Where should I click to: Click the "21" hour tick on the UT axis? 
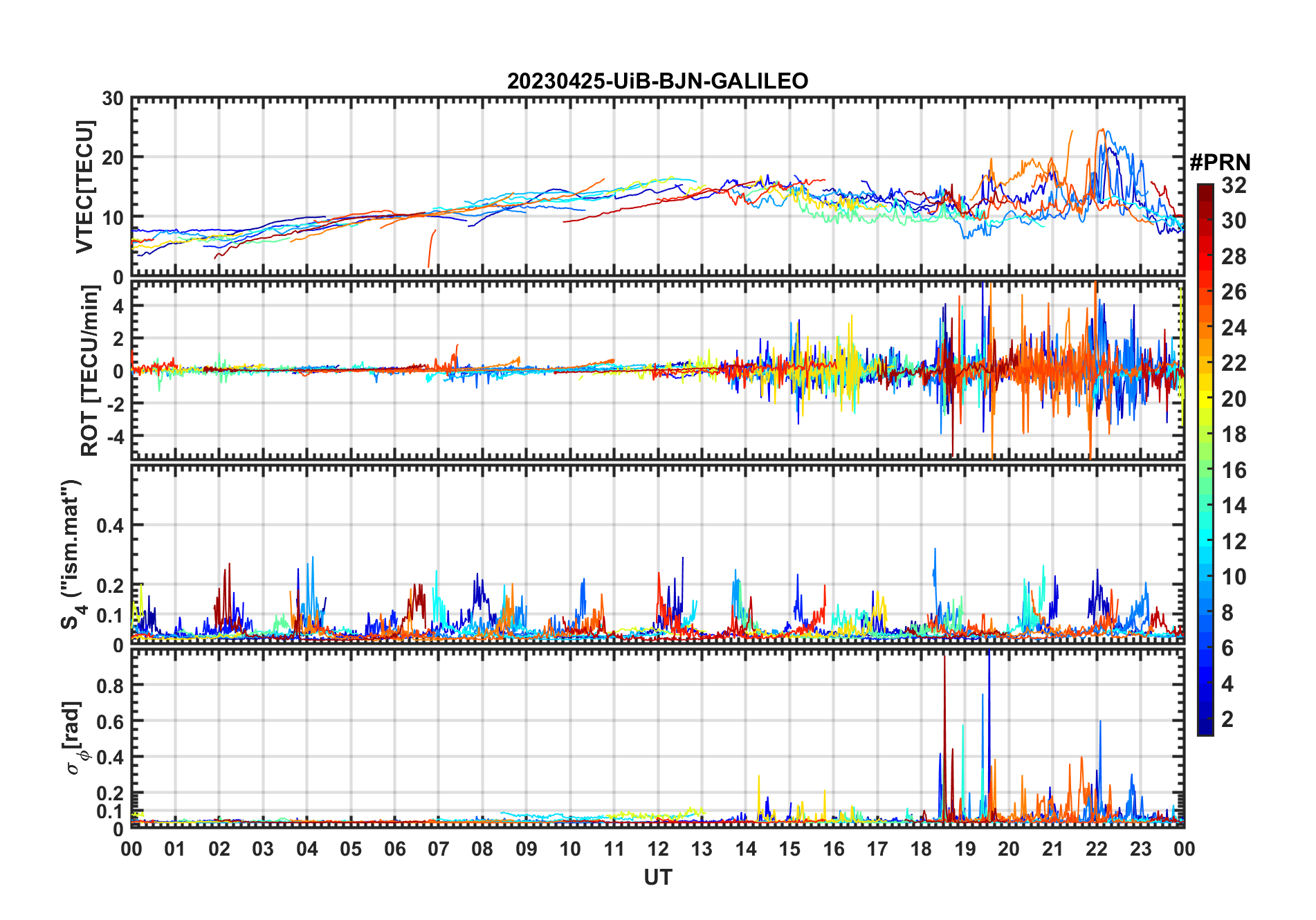click(1052, 849)
